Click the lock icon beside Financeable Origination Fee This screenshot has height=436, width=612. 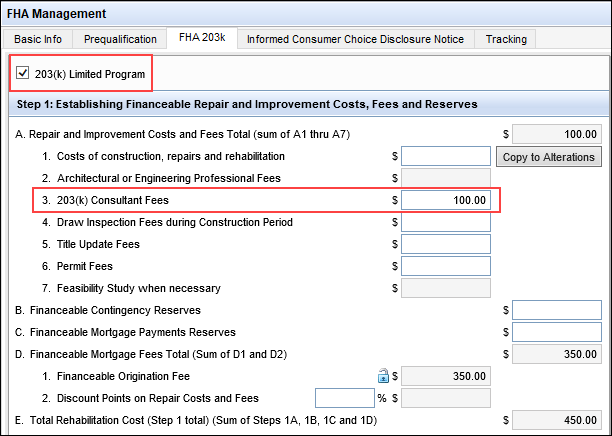(383, 376)
